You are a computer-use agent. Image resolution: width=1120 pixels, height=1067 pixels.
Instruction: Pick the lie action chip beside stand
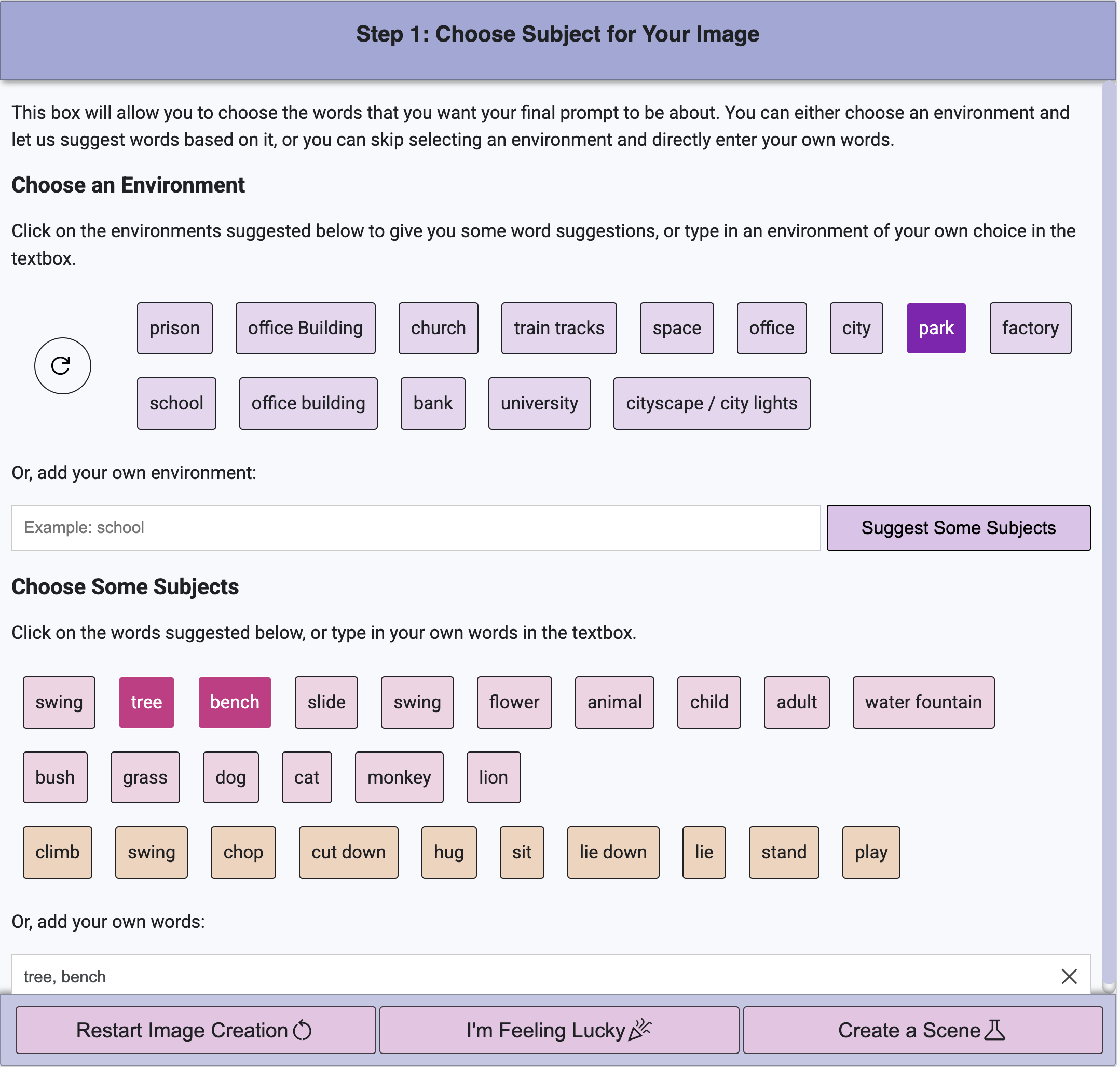704,852
